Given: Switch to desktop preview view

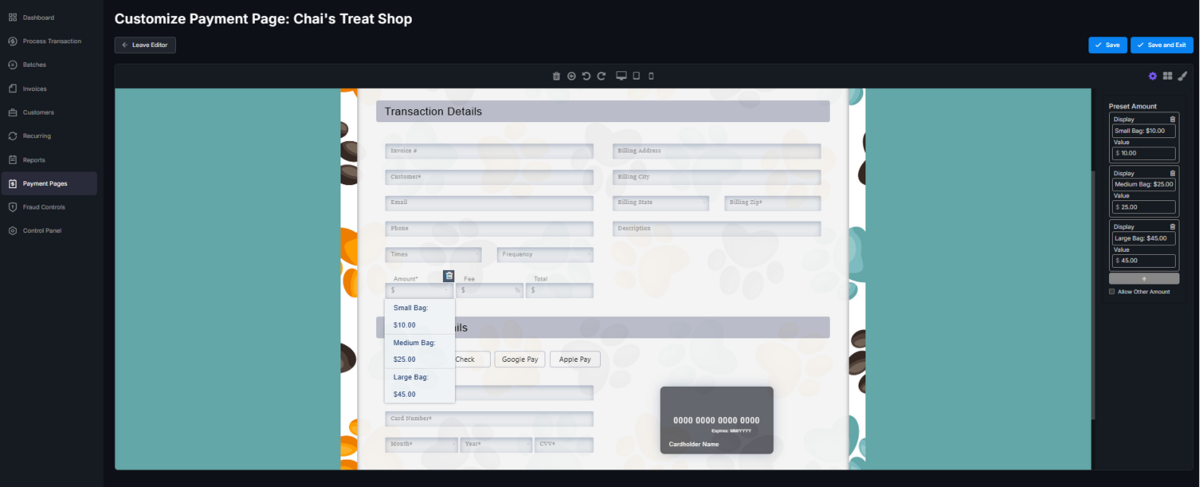Looking at the screenshot, I should (621, 76).
